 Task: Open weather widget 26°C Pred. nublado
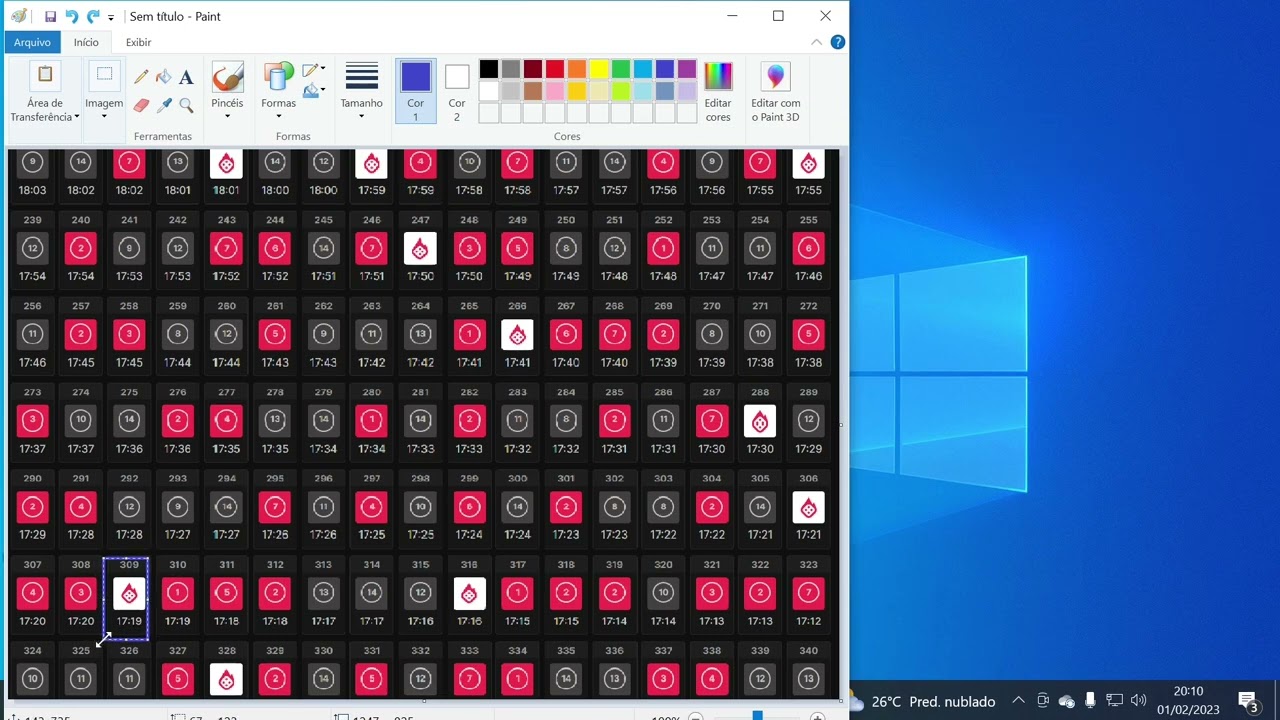tap(922, 701)
